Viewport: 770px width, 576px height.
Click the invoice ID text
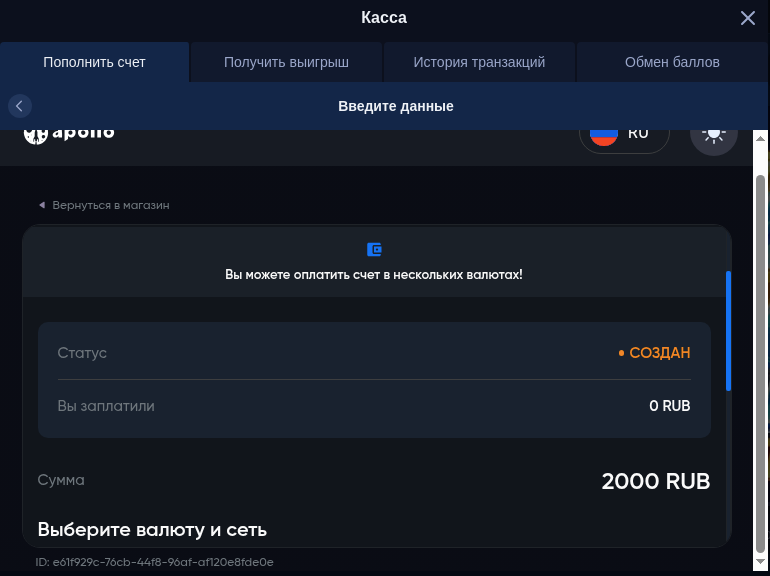click(x=155, y=562)
